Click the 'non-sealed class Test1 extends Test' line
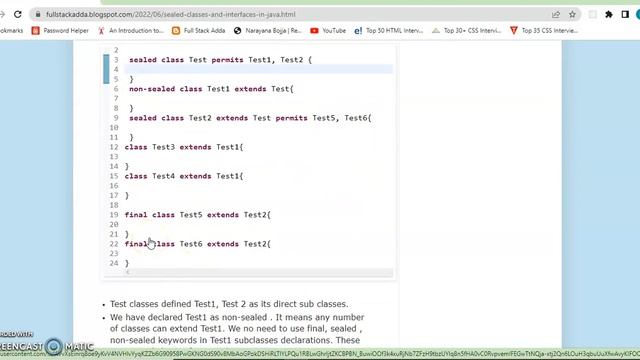The height and width of the screenshot is (360, 640). pyautogui.click(x=211, y=89)
